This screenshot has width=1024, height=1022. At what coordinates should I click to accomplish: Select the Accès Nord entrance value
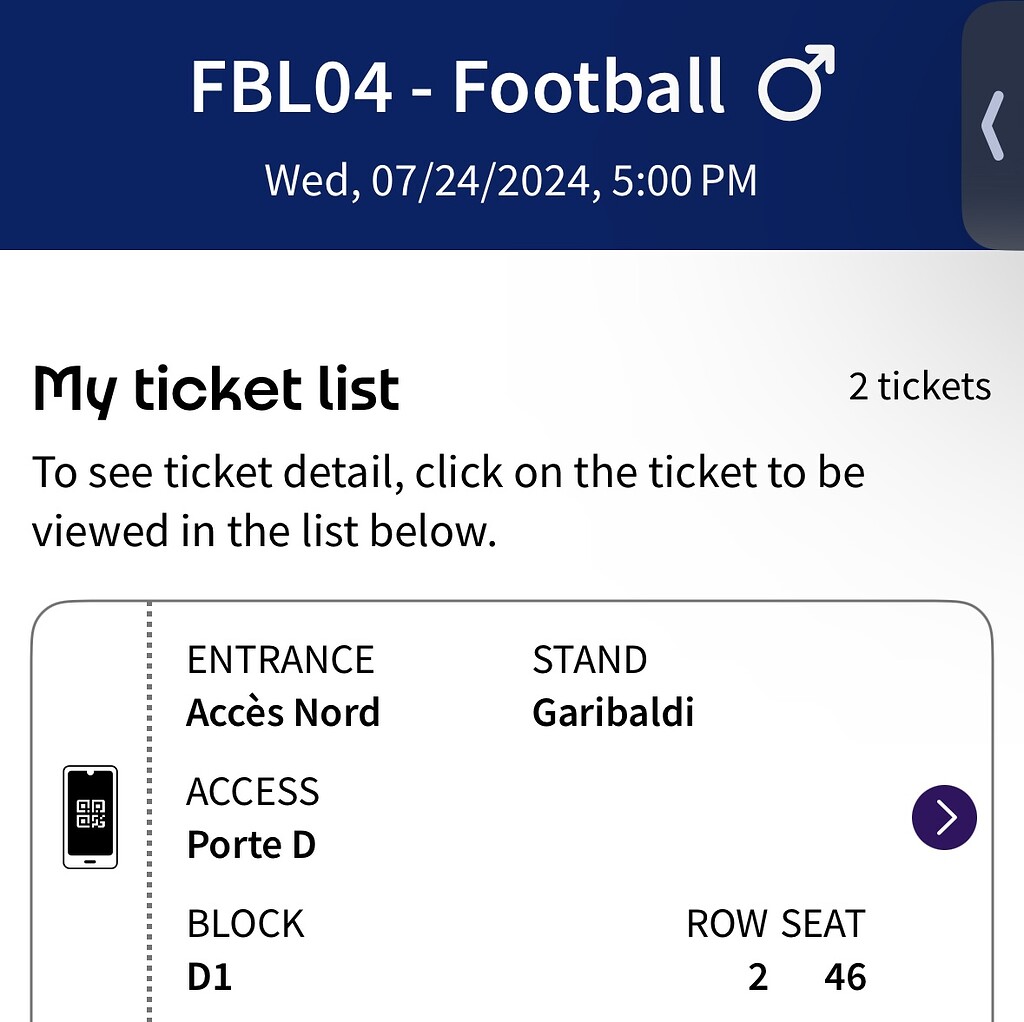click(x=283, y=713)
